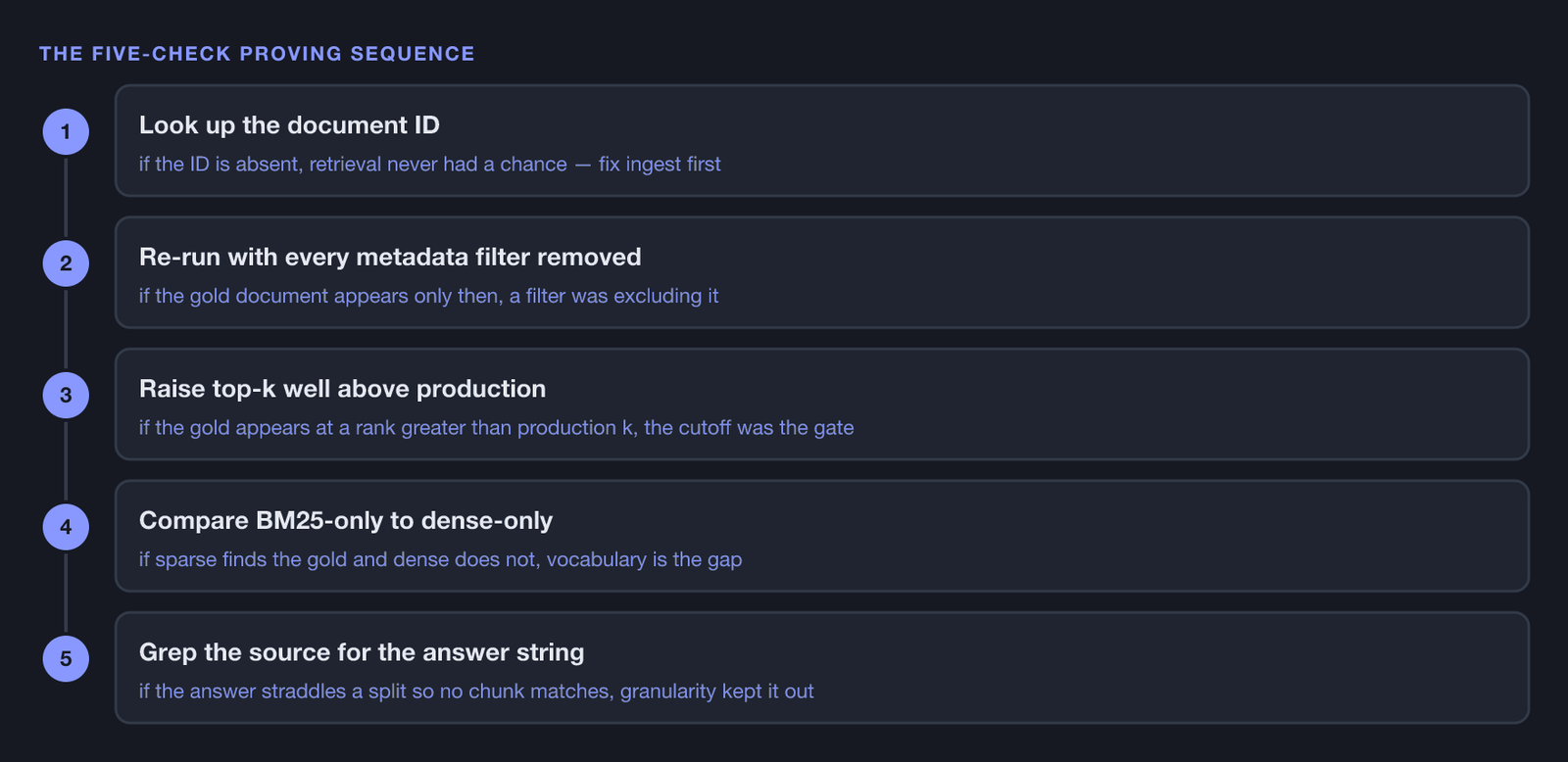
Task: Click the connector line between steps 1 and 2
Action: pyautogui.click(x=66, y=197)
